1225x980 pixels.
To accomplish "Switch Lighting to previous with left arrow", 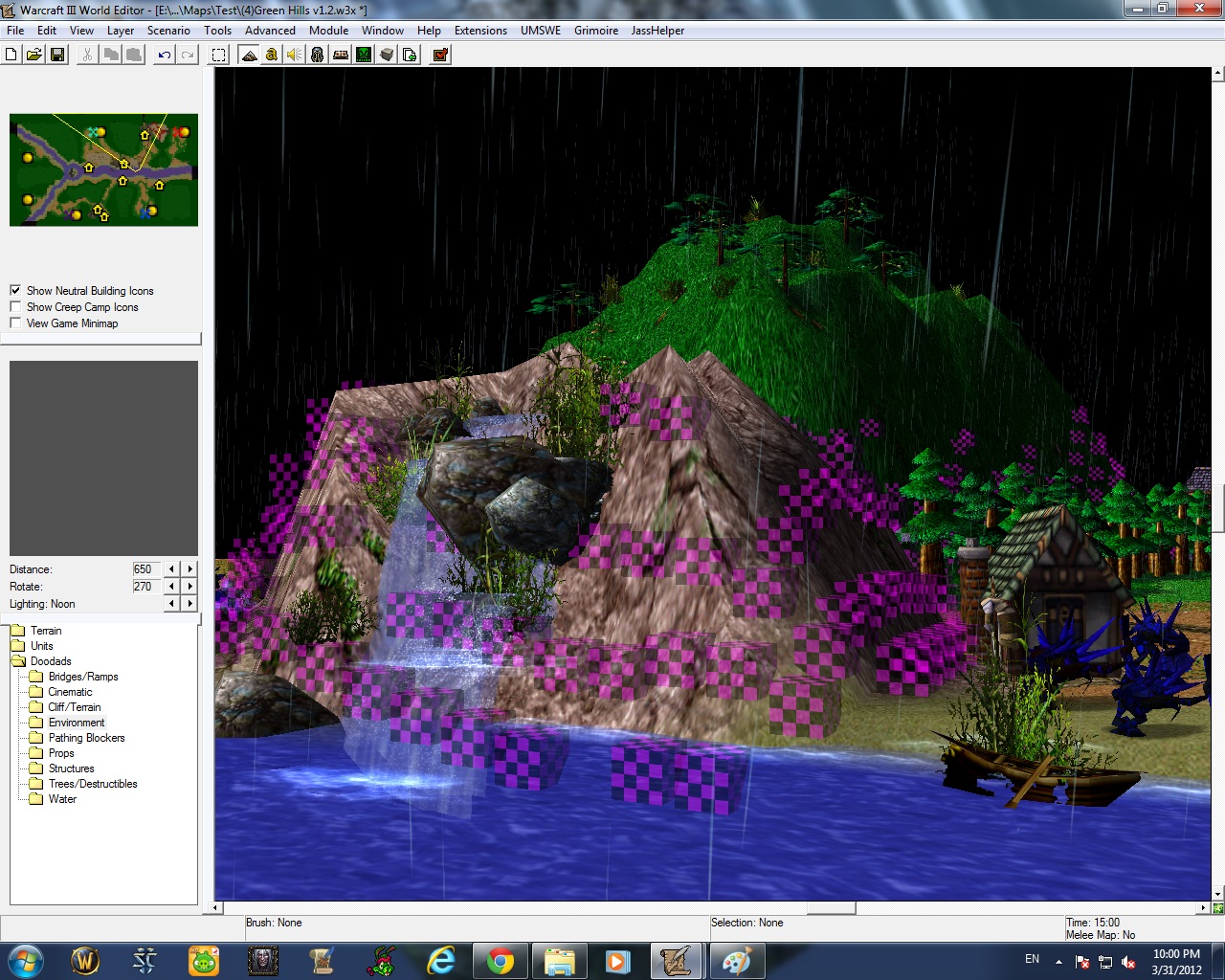I will pos(172,603).
